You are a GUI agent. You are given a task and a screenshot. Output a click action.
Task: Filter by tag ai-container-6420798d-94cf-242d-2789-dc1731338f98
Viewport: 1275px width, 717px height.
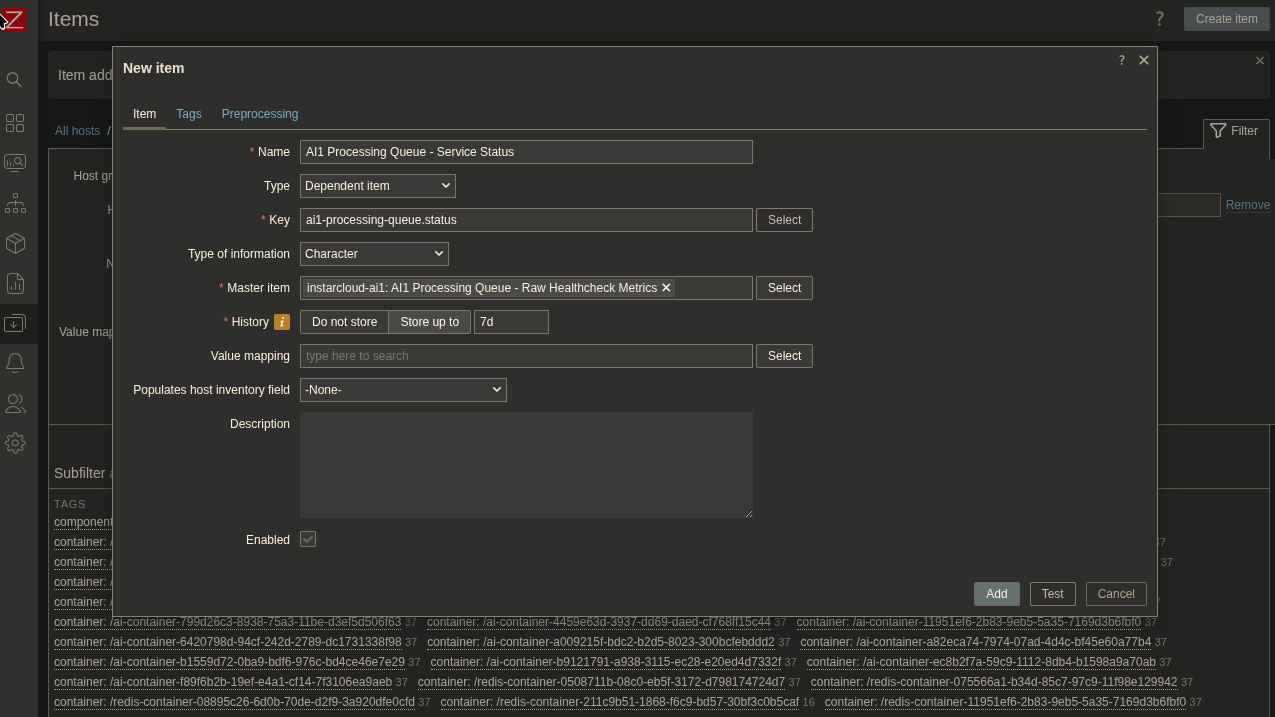point(227,642)
